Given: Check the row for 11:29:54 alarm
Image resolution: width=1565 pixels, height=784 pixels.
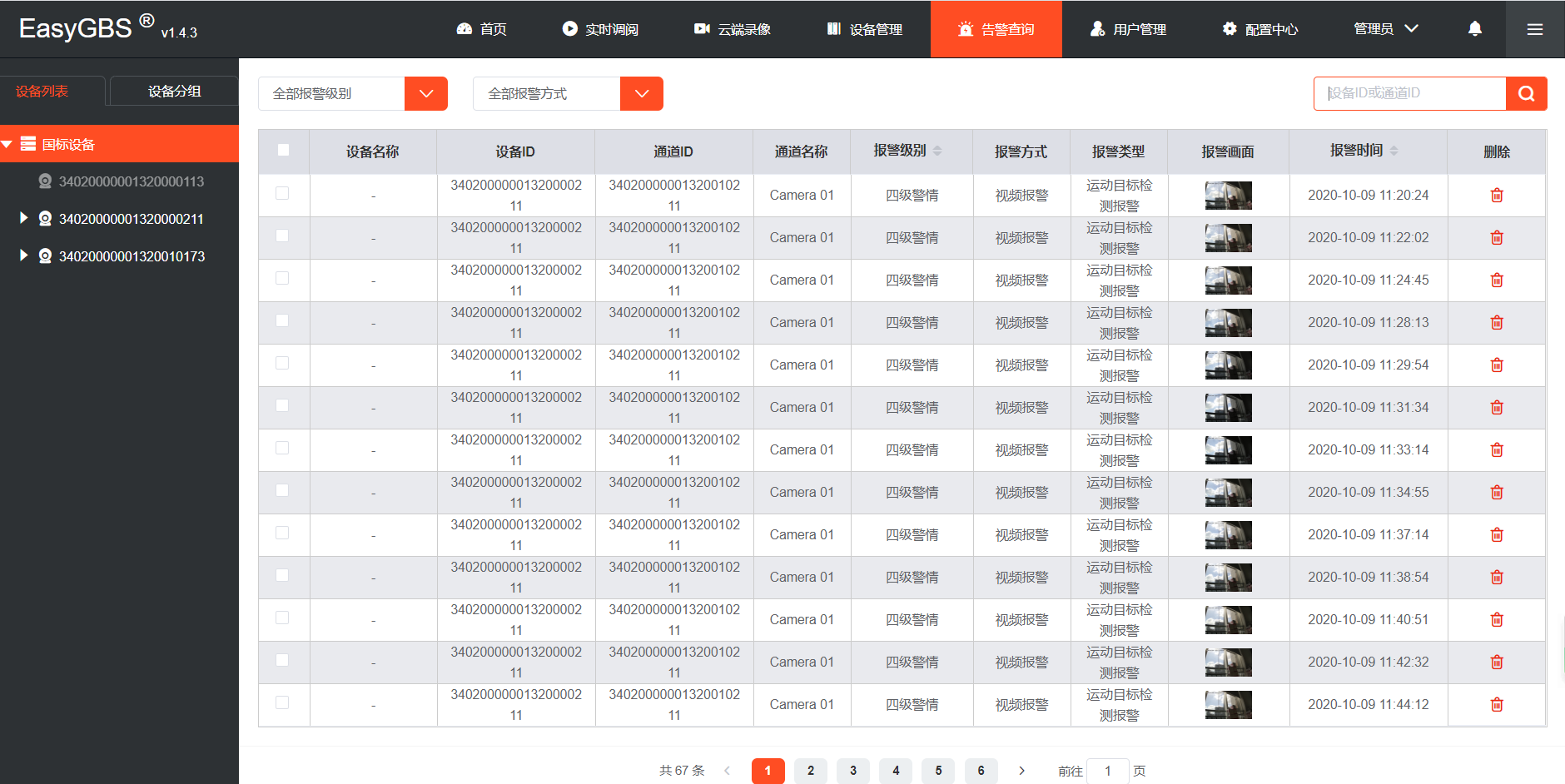Looking at the screenshot, I should (x=282, y=363).
